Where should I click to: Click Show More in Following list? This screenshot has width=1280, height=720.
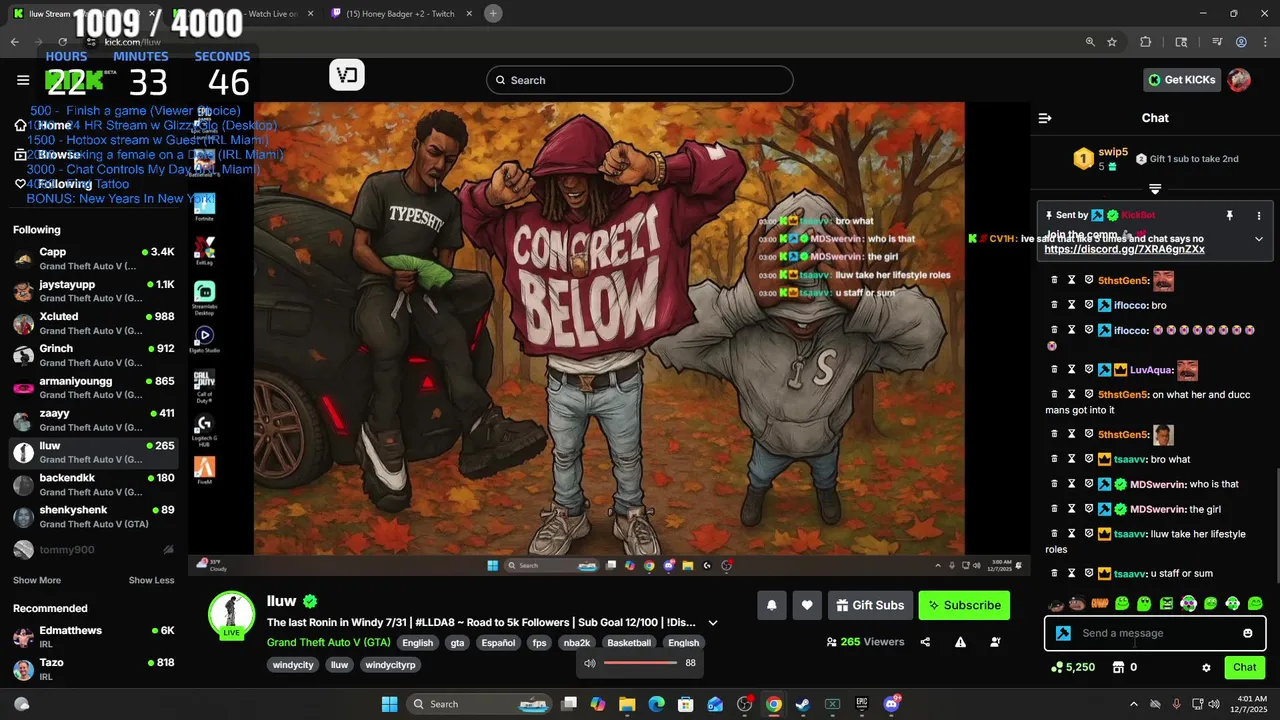tap(37, 580)
